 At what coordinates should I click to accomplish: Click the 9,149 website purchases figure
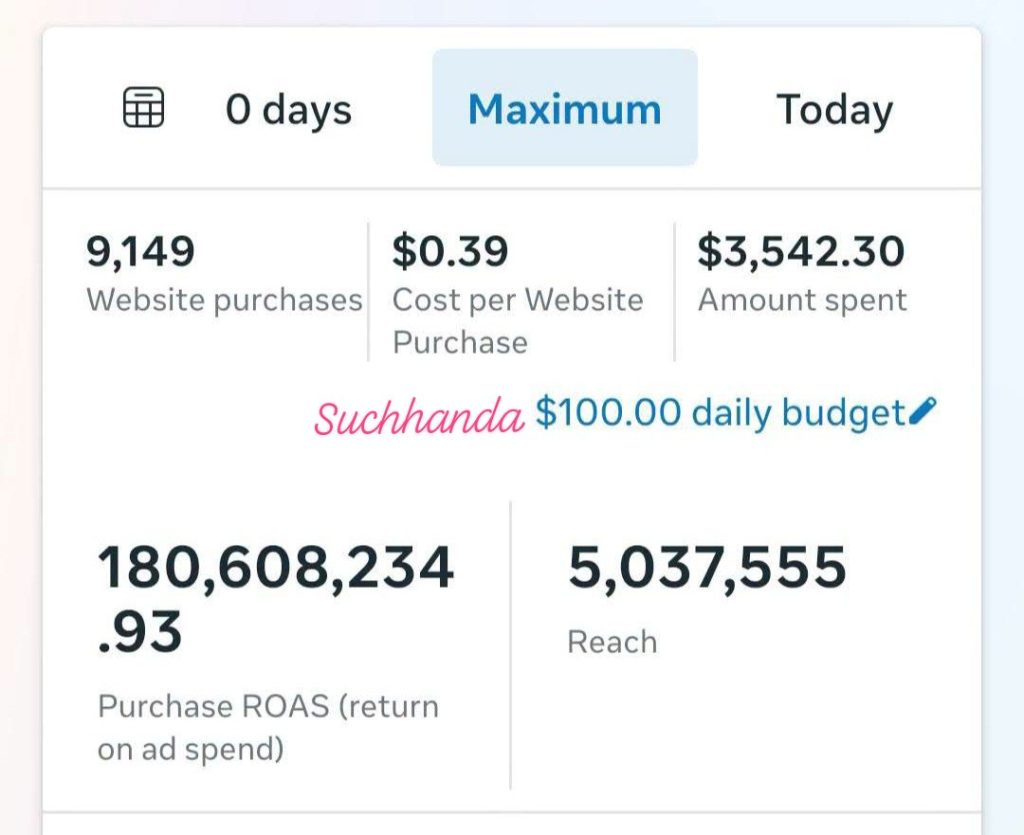(140, 251)
